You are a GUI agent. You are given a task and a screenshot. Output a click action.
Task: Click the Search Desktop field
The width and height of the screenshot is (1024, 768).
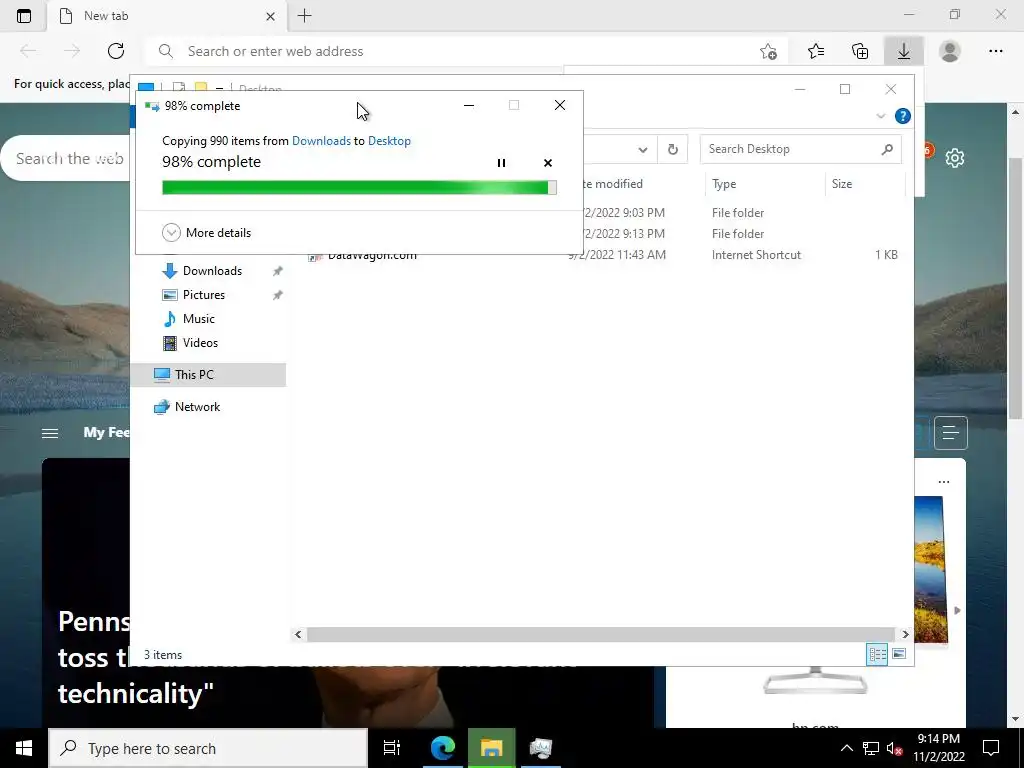pyautogui.click(x=801, y=149)
